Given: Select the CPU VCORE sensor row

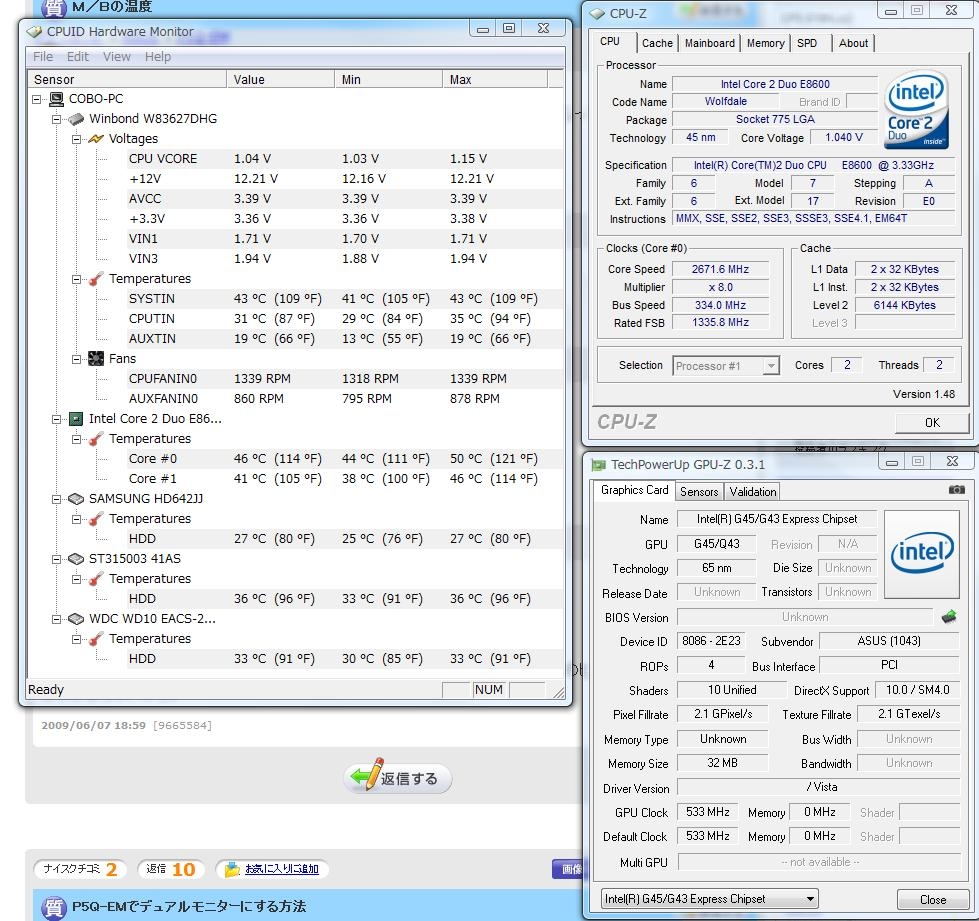Looking at the screenshot, I should (x=163, y=159).
